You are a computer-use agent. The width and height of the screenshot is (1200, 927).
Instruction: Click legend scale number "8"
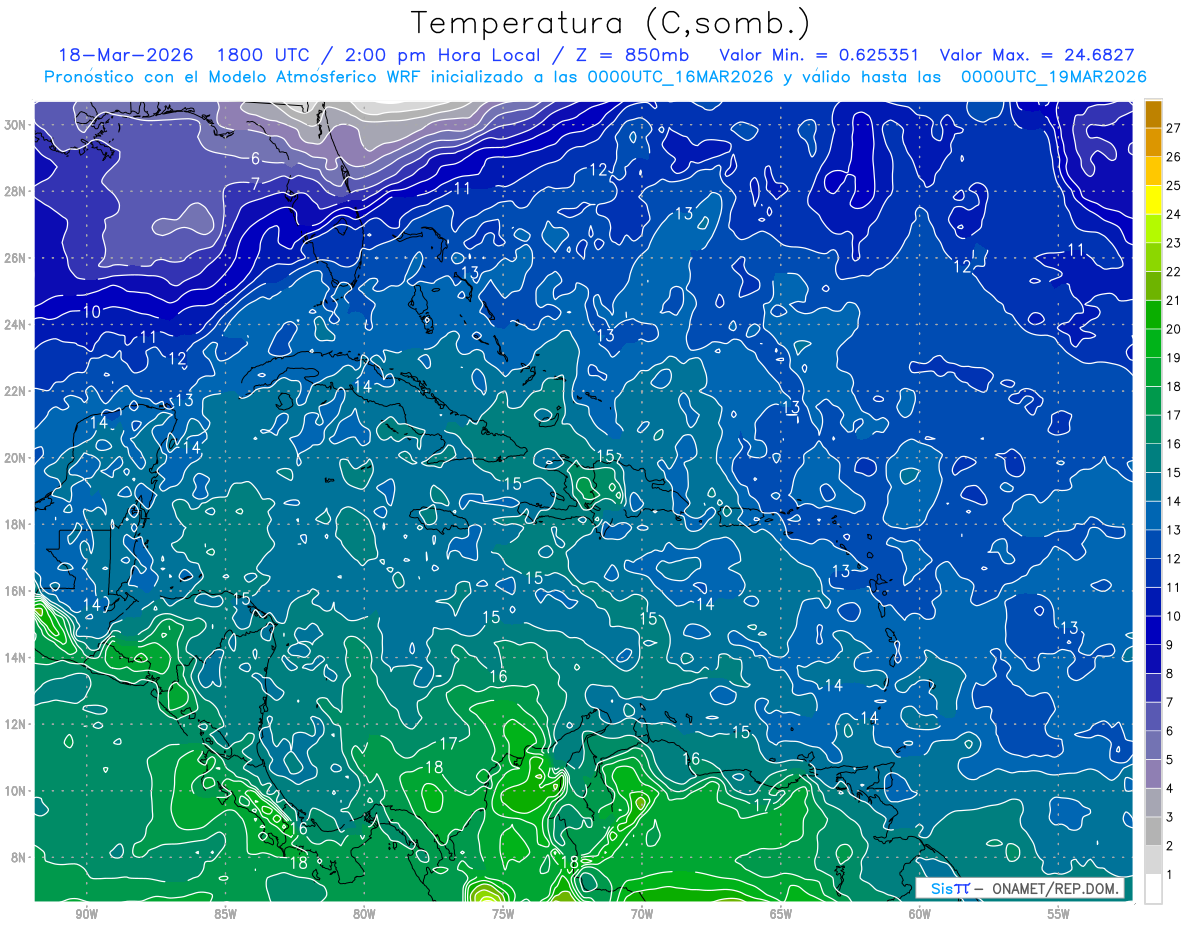point(1170,674)
